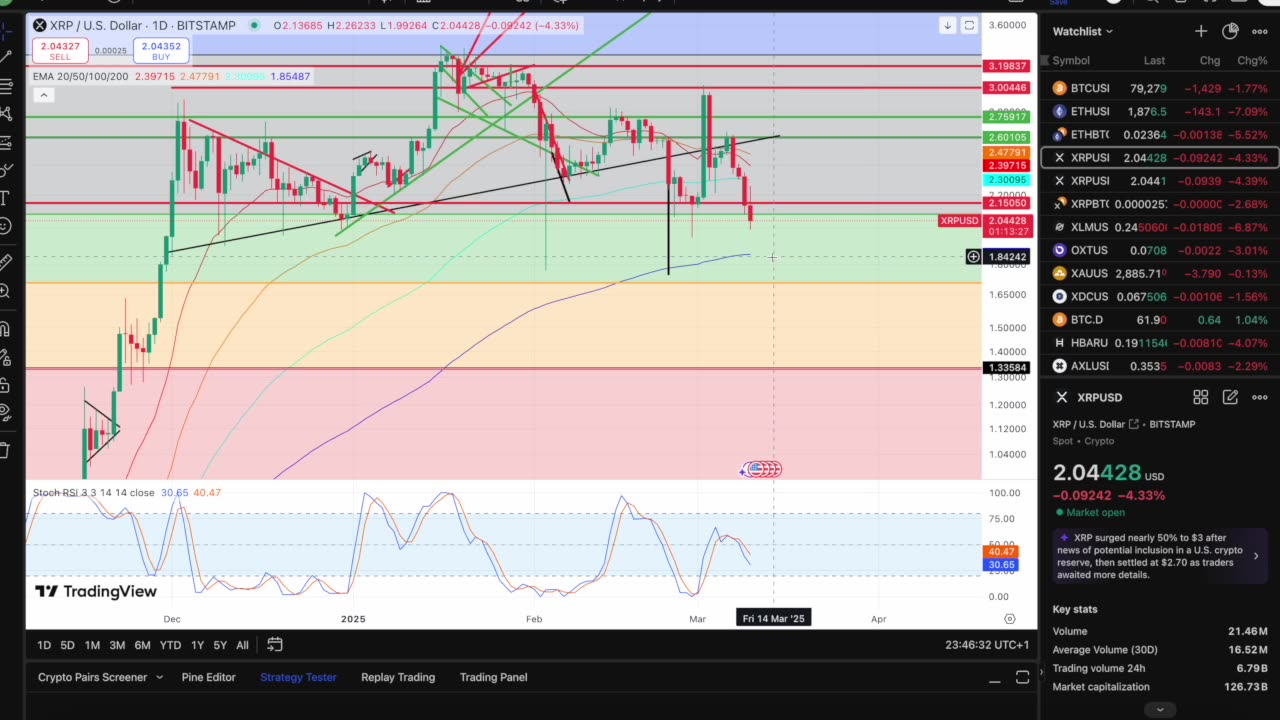Open the Crypto Pairs Screener dropdown
The height and width of the screenshot is (720, 1280).
(100, 677)
